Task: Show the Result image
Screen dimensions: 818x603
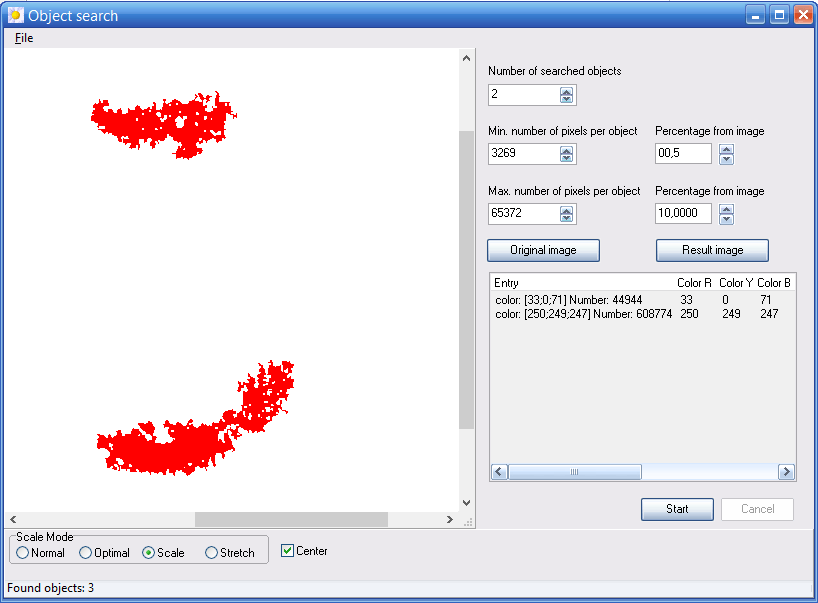Action: click(x=712, y=250)
